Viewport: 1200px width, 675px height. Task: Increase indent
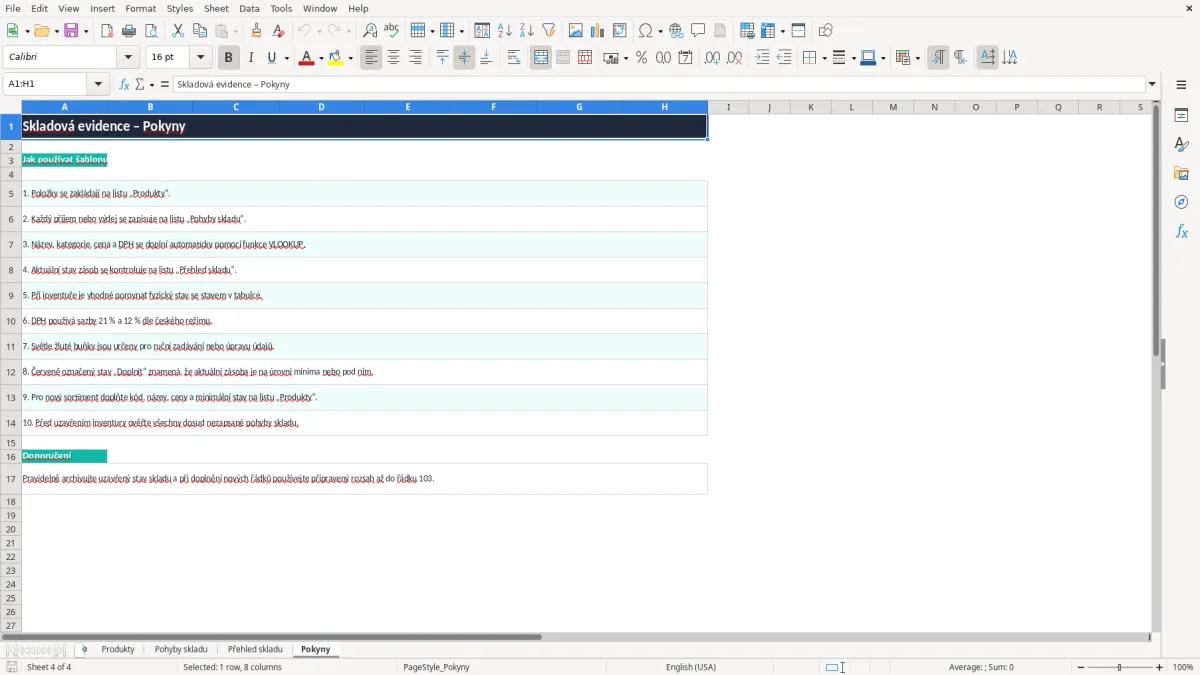click(762, 58)
